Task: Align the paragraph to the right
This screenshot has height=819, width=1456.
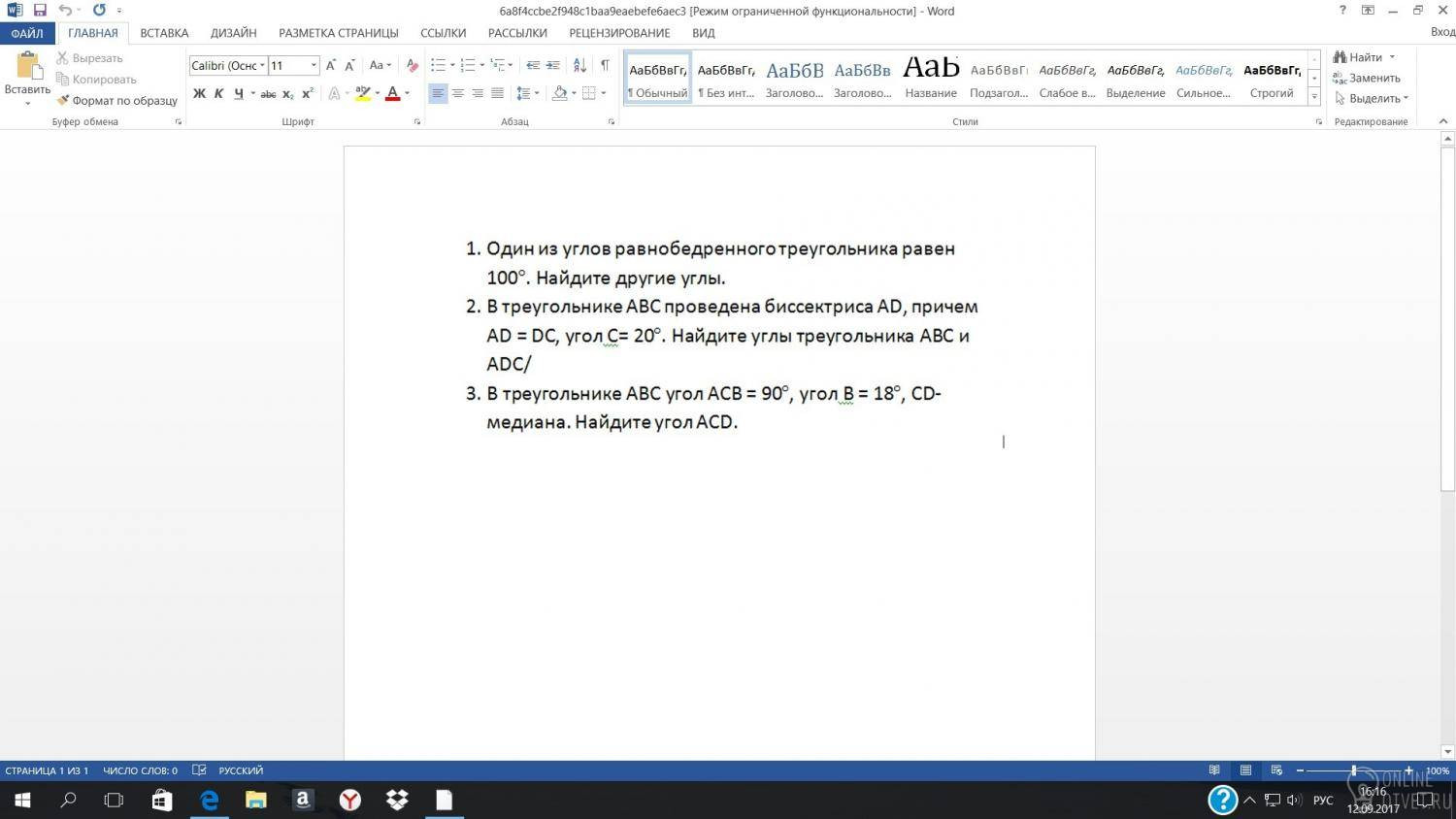Action: 478,94
